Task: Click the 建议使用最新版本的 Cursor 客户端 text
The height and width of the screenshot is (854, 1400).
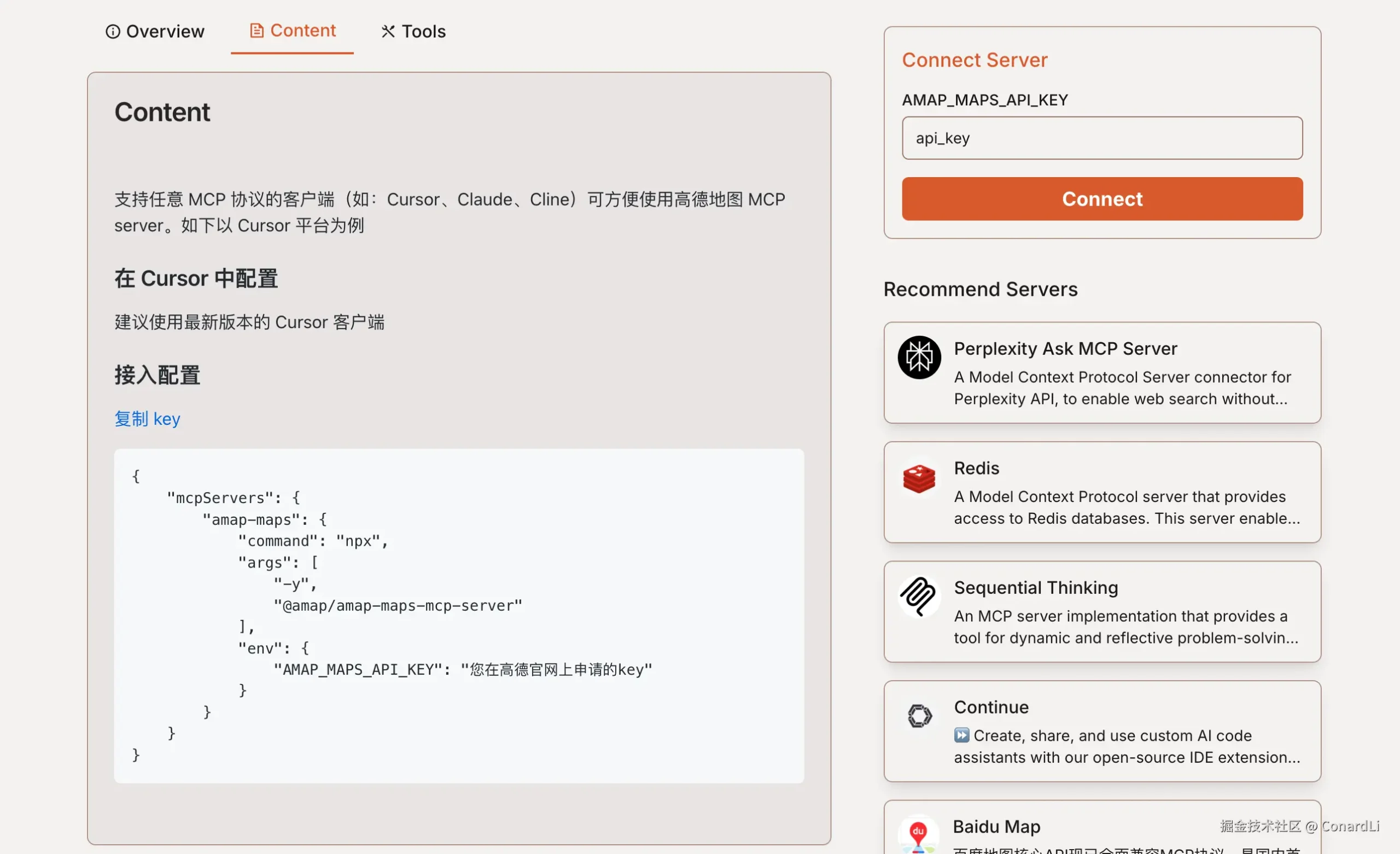Action: point(249,322)
